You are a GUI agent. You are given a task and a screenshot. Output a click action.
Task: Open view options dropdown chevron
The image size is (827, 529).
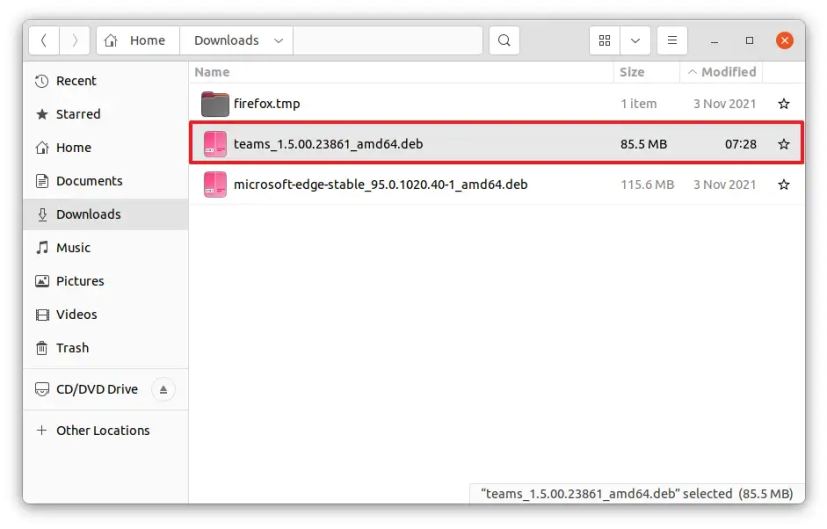click(x=635, y=41)
